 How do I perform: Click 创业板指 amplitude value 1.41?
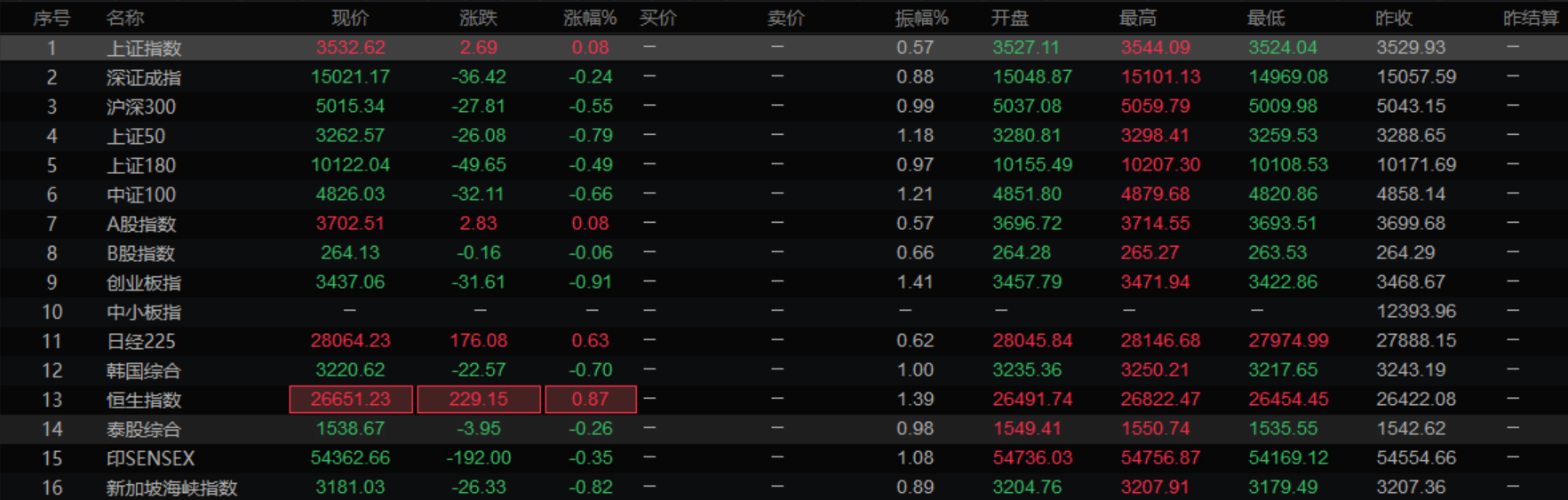click(x=915, y=282)
